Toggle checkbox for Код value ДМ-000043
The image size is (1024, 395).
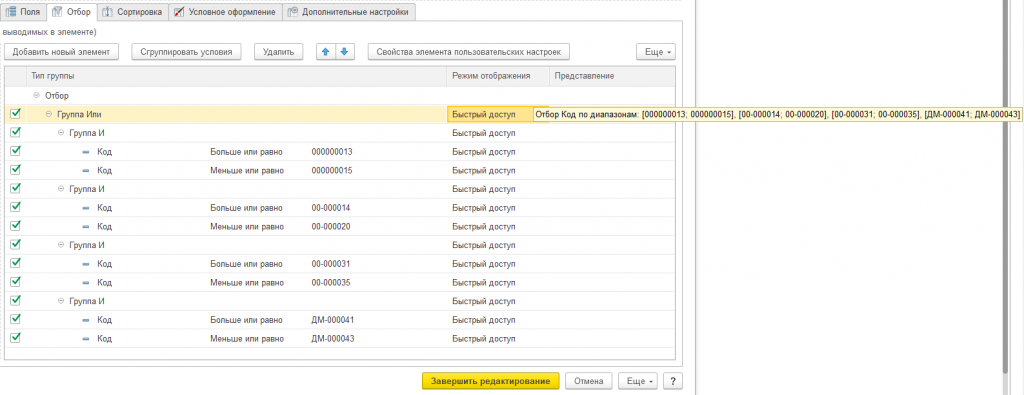pyautogui.click(x=16, y=338)
